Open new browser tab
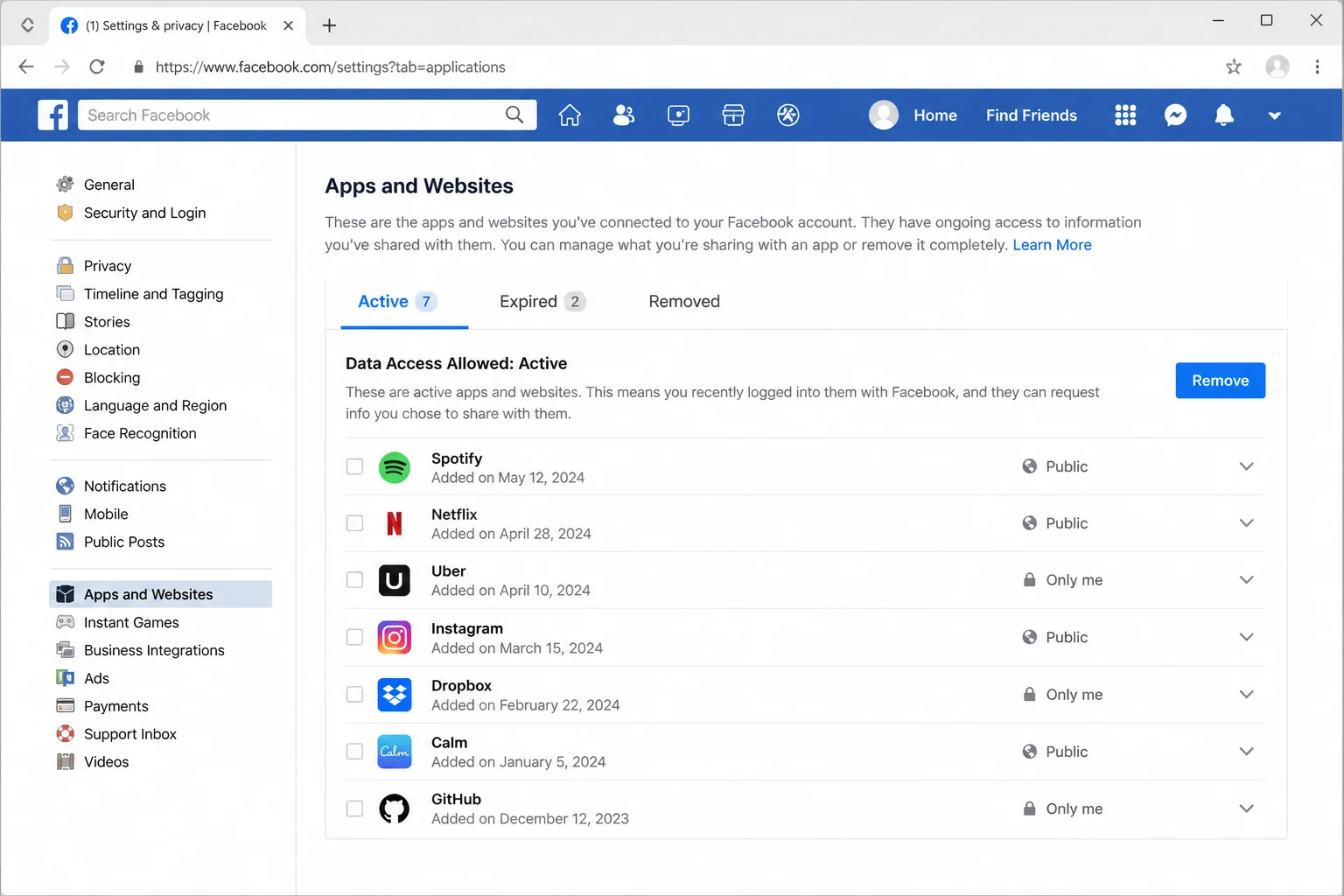Image resolution: width=1344 pixels, height=896 pixels. [x=329, y=25]
